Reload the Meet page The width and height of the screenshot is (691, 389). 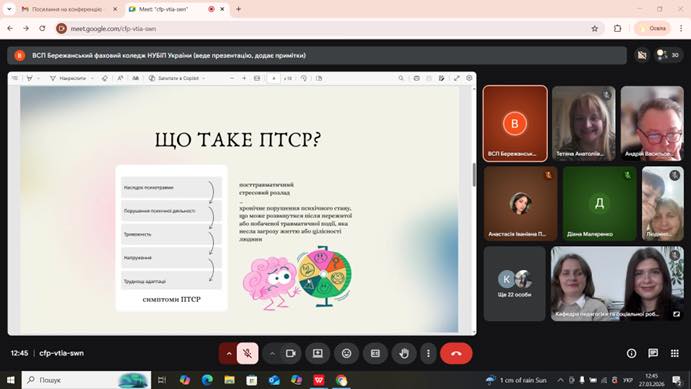[x=42, y=28]
